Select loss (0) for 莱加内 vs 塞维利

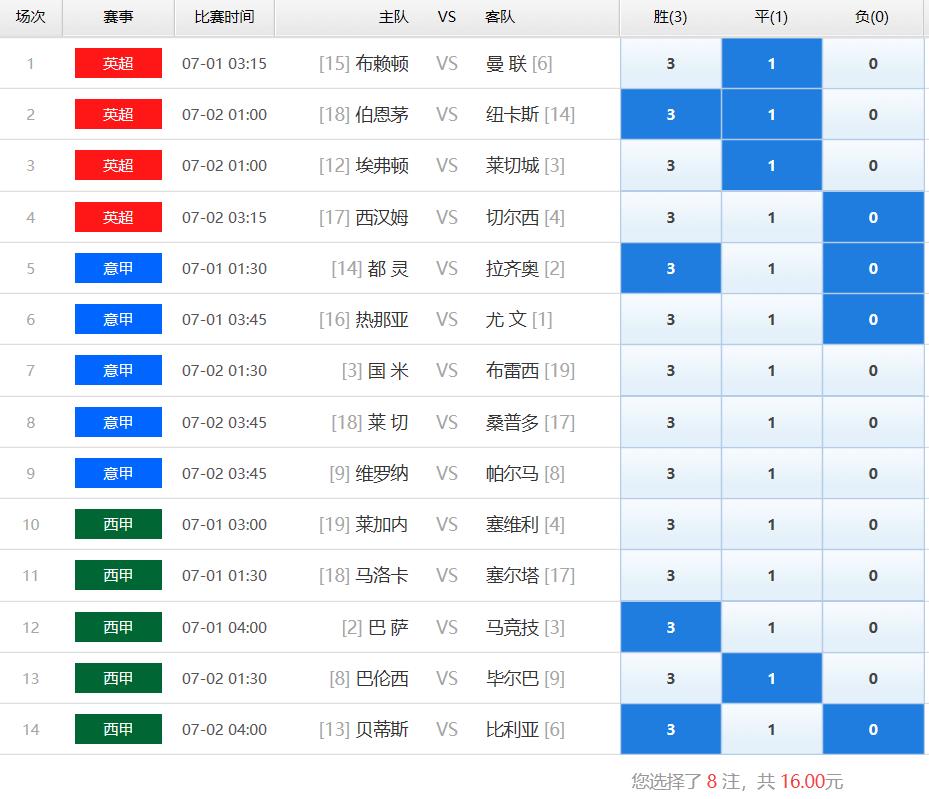873,524
